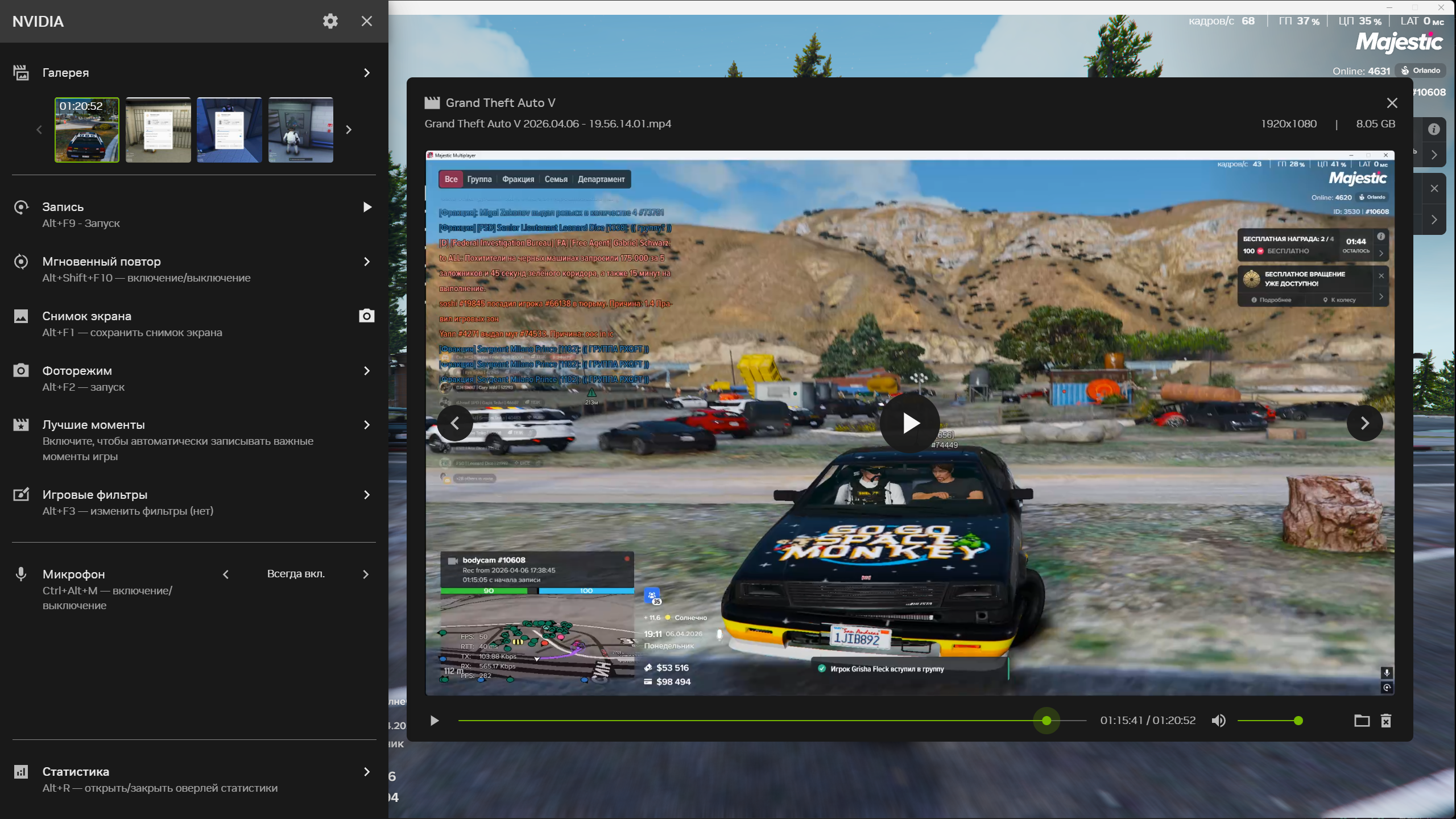The image size is (1456, 819).
Task: Open the video file location folder
Action: [x=1362, y=721]
